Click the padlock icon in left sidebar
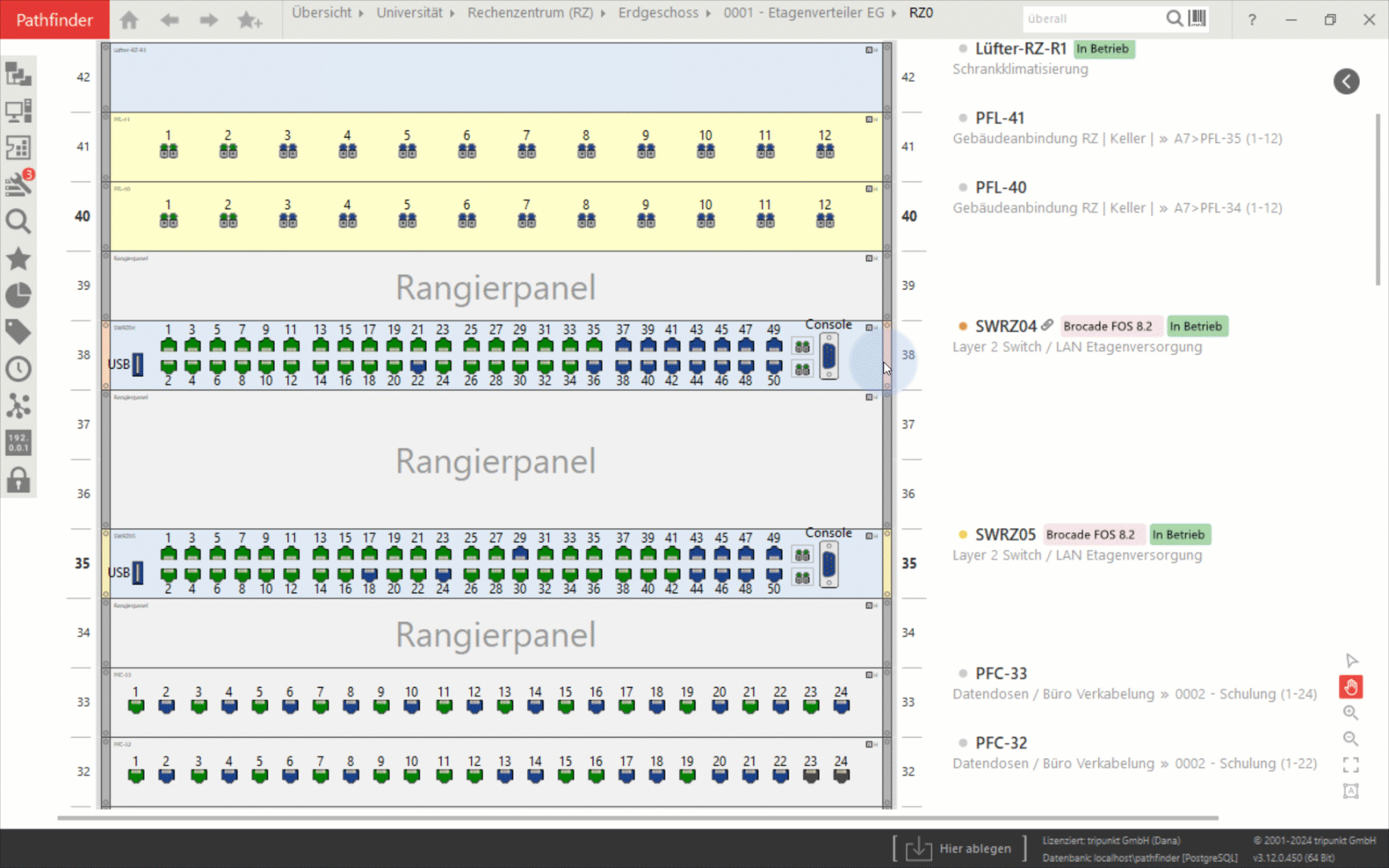Viewport: 1389px width, 868px height. click(x=18, y=480)
